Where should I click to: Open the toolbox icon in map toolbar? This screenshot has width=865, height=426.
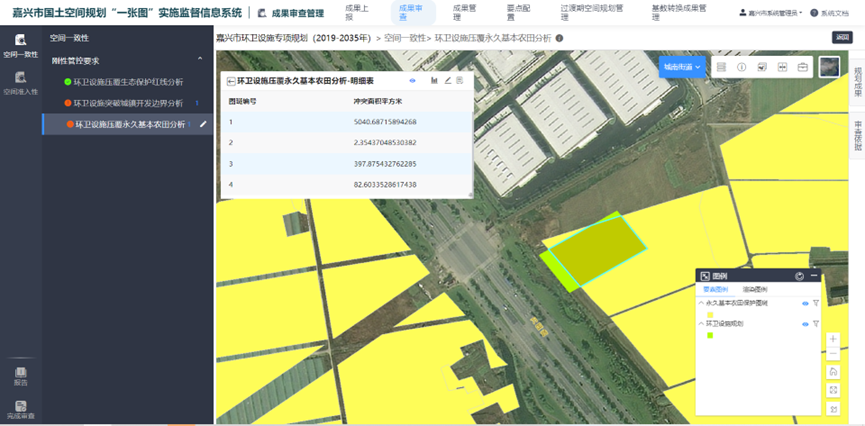tap(802, 67)
